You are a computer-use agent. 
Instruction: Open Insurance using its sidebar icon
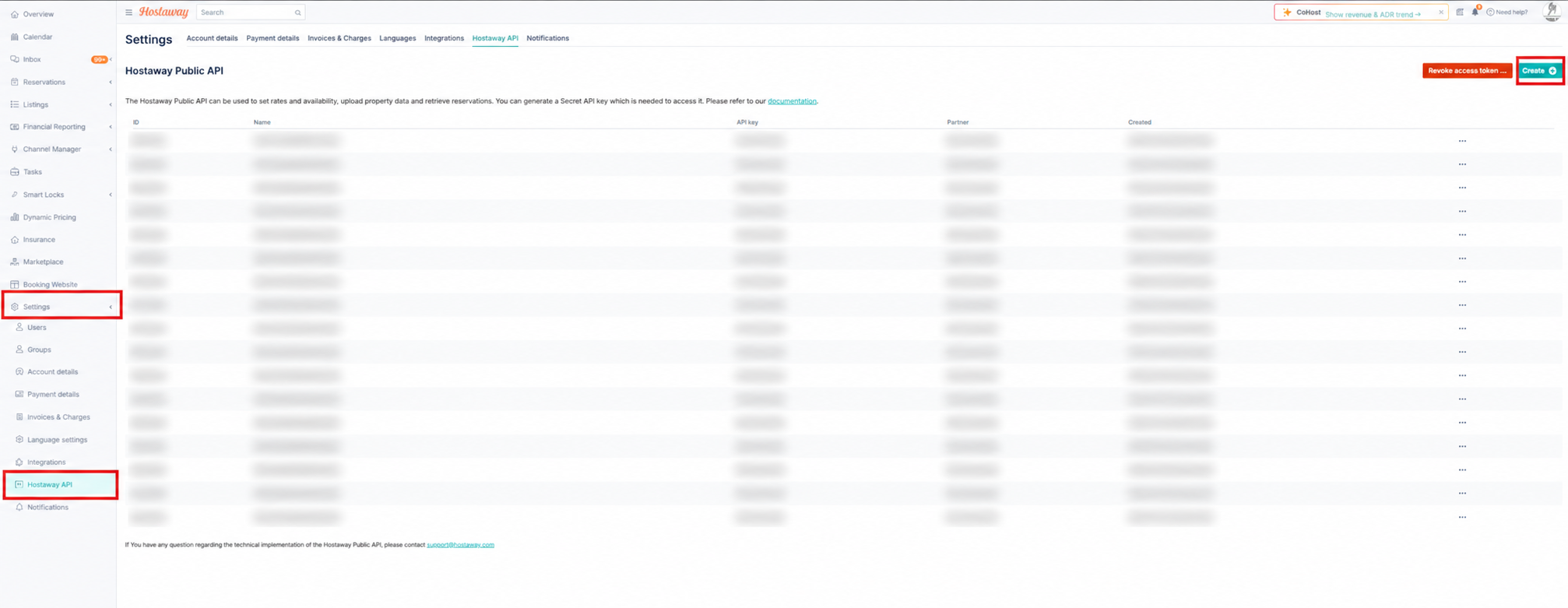tap(15, 240)
